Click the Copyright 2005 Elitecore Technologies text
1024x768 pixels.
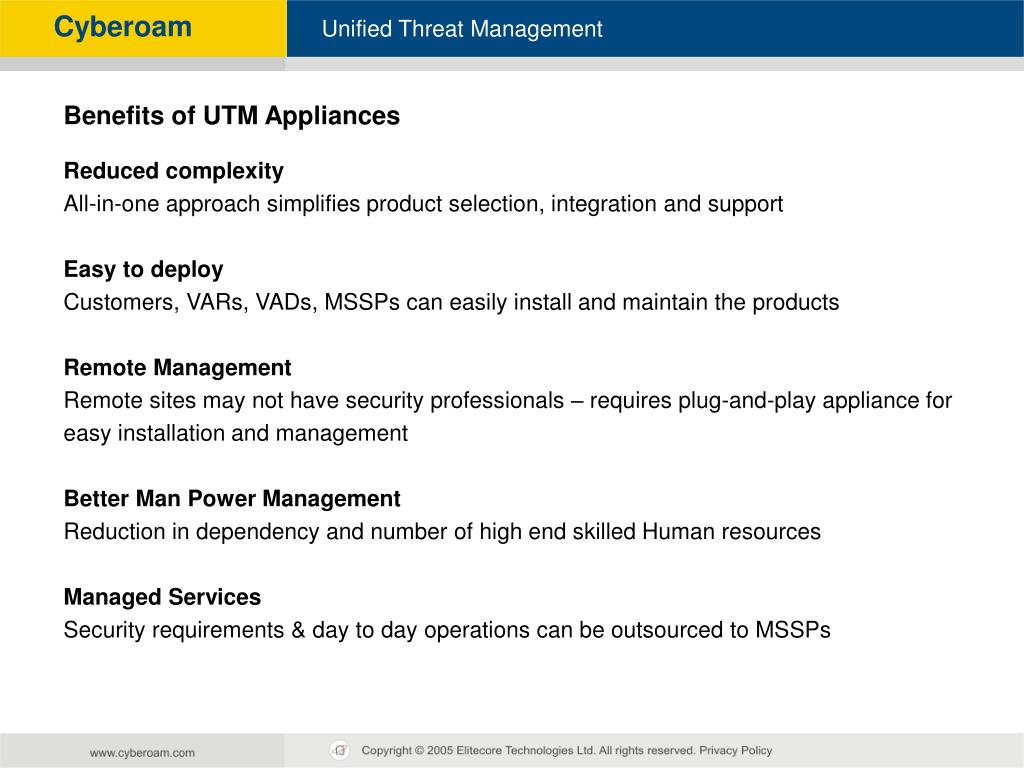point(529,750)
